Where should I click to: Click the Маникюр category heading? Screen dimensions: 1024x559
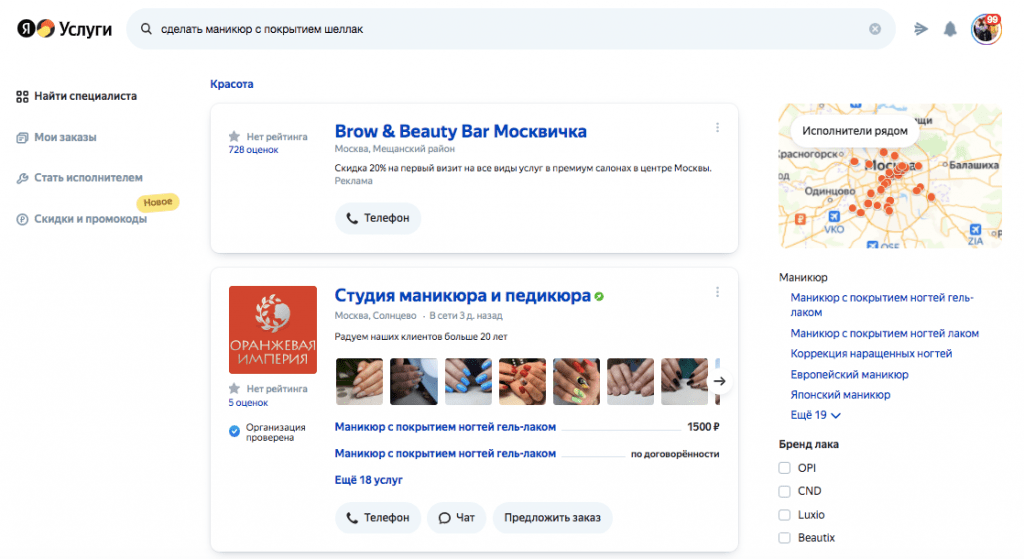[x=803, y=278]
